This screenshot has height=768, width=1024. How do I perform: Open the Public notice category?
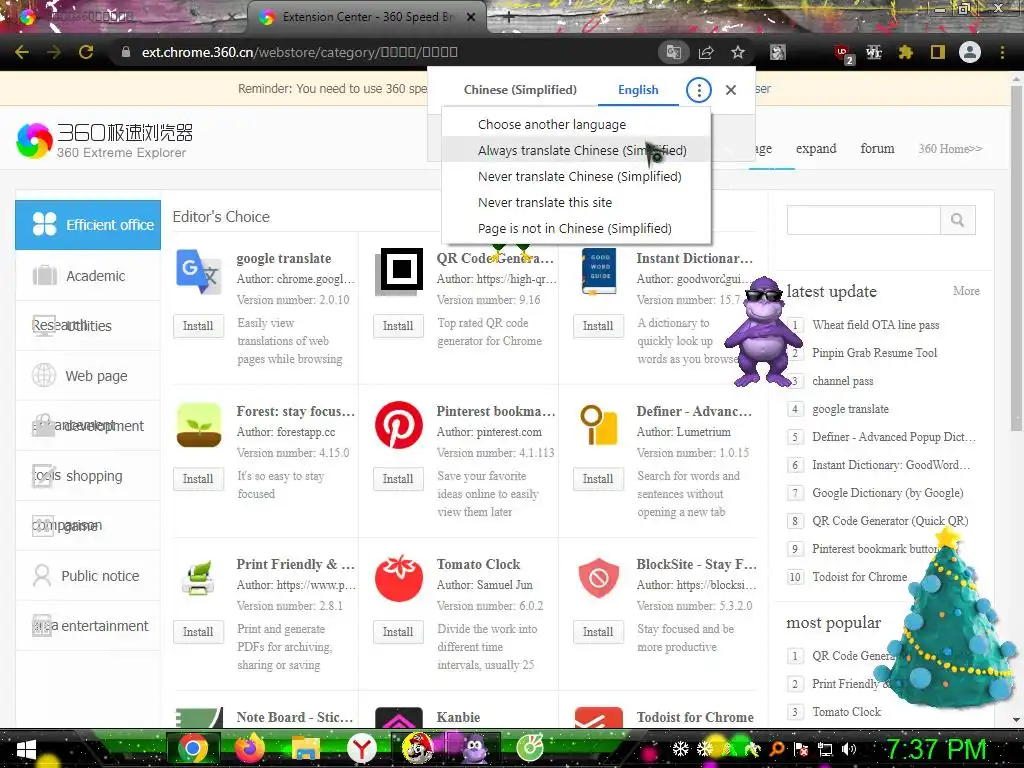coord(88,575)
